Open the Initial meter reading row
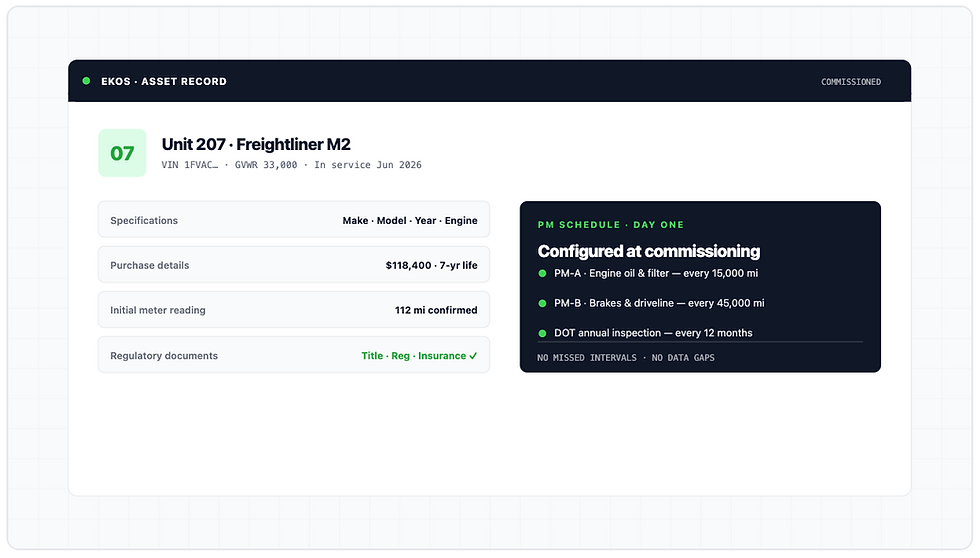 (x=294, y=310)
